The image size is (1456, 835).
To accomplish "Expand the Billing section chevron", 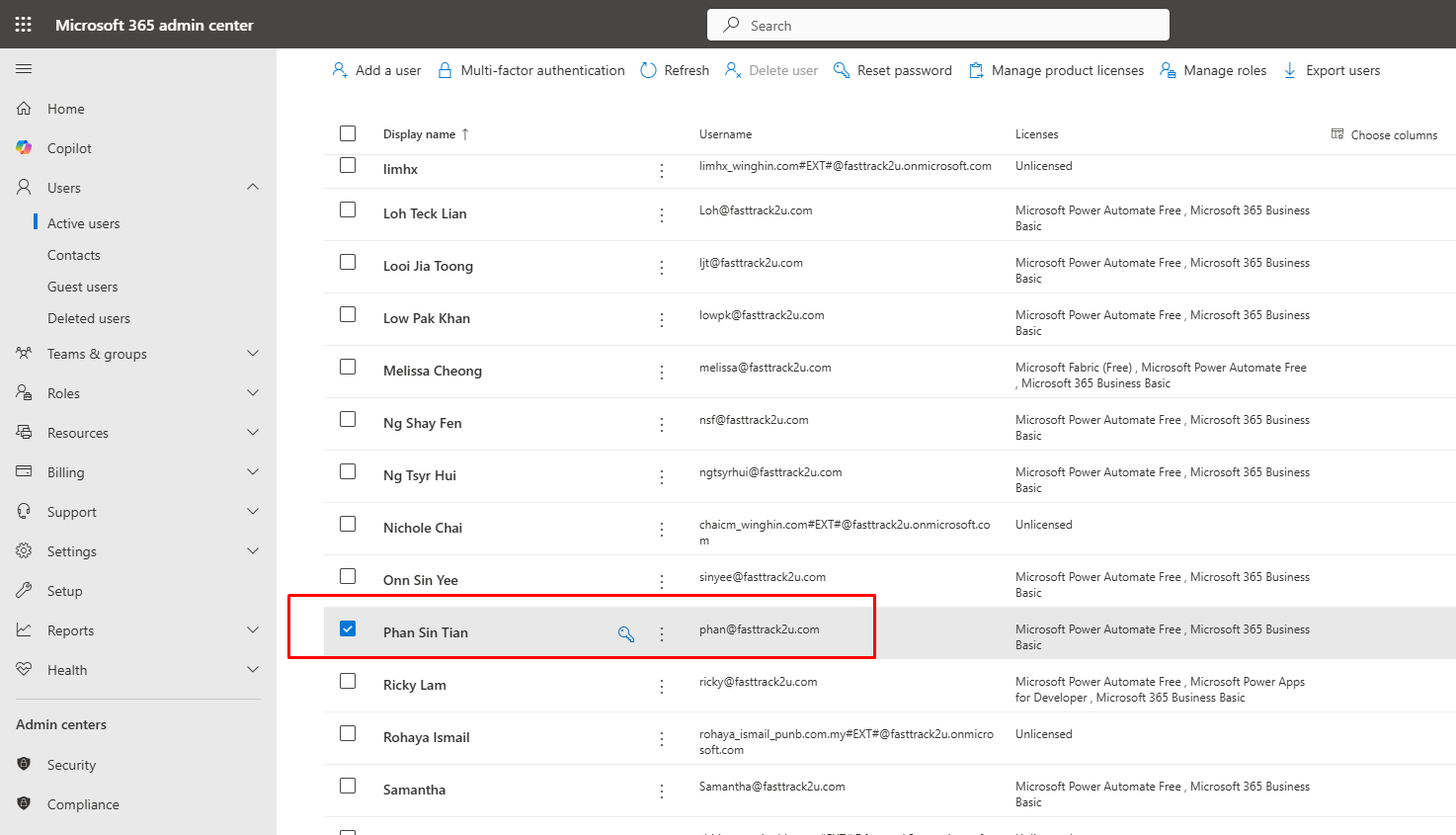I will point(253,471).
